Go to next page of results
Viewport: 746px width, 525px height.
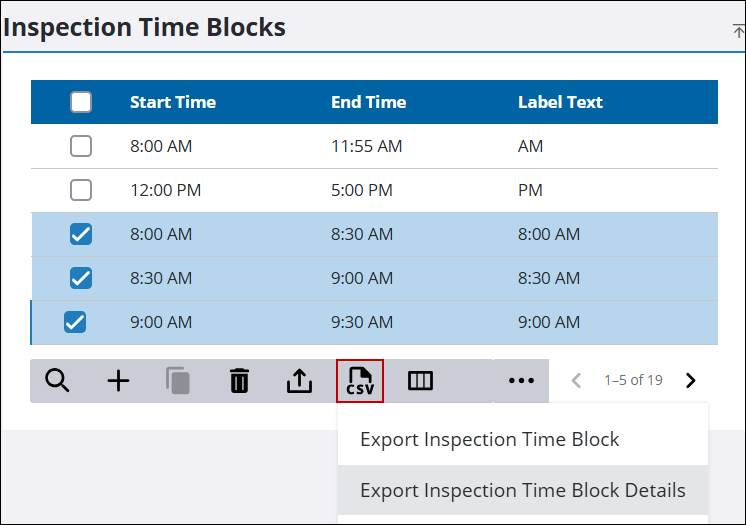click(690, 380)
